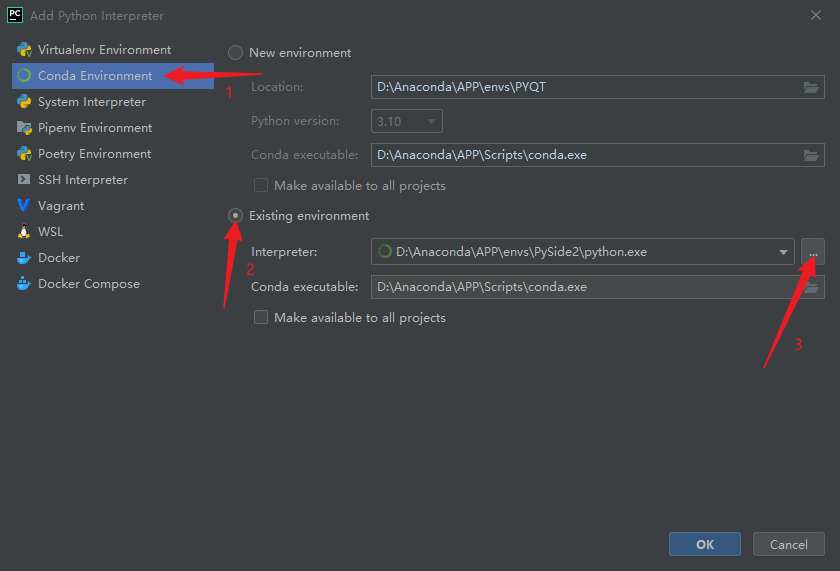Select the New environment radio button
Viewport: 840px width, 571px height.
tap(235, 52)
